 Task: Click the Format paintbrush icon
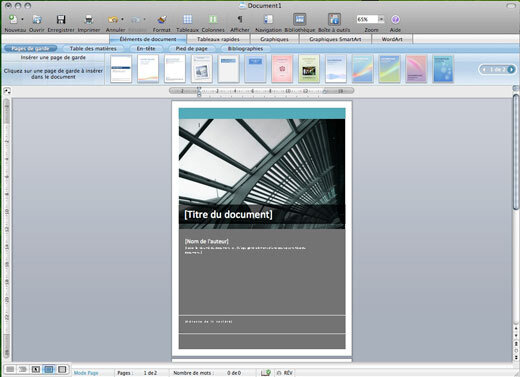[162, 19]
